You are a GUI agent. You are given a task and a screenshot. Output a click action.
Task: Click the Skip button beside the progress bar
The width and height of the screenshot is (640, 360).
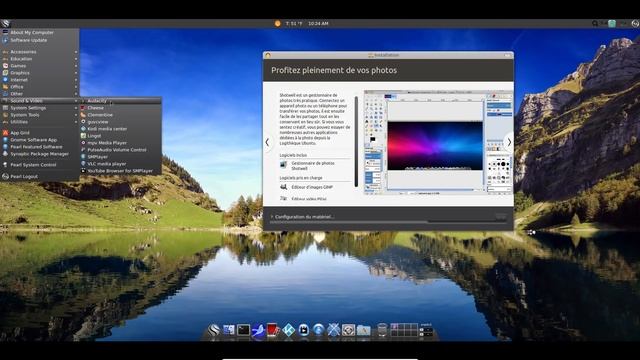(501, 217)
